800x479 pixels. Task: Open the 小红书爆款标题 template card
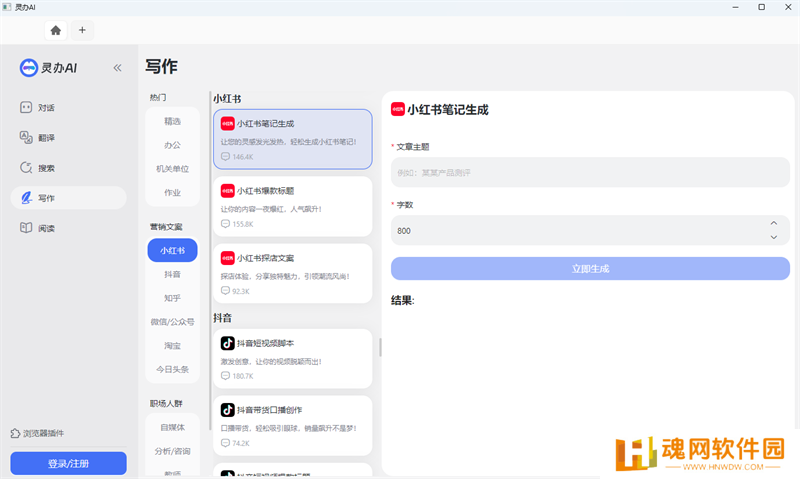tap(293, 206)
